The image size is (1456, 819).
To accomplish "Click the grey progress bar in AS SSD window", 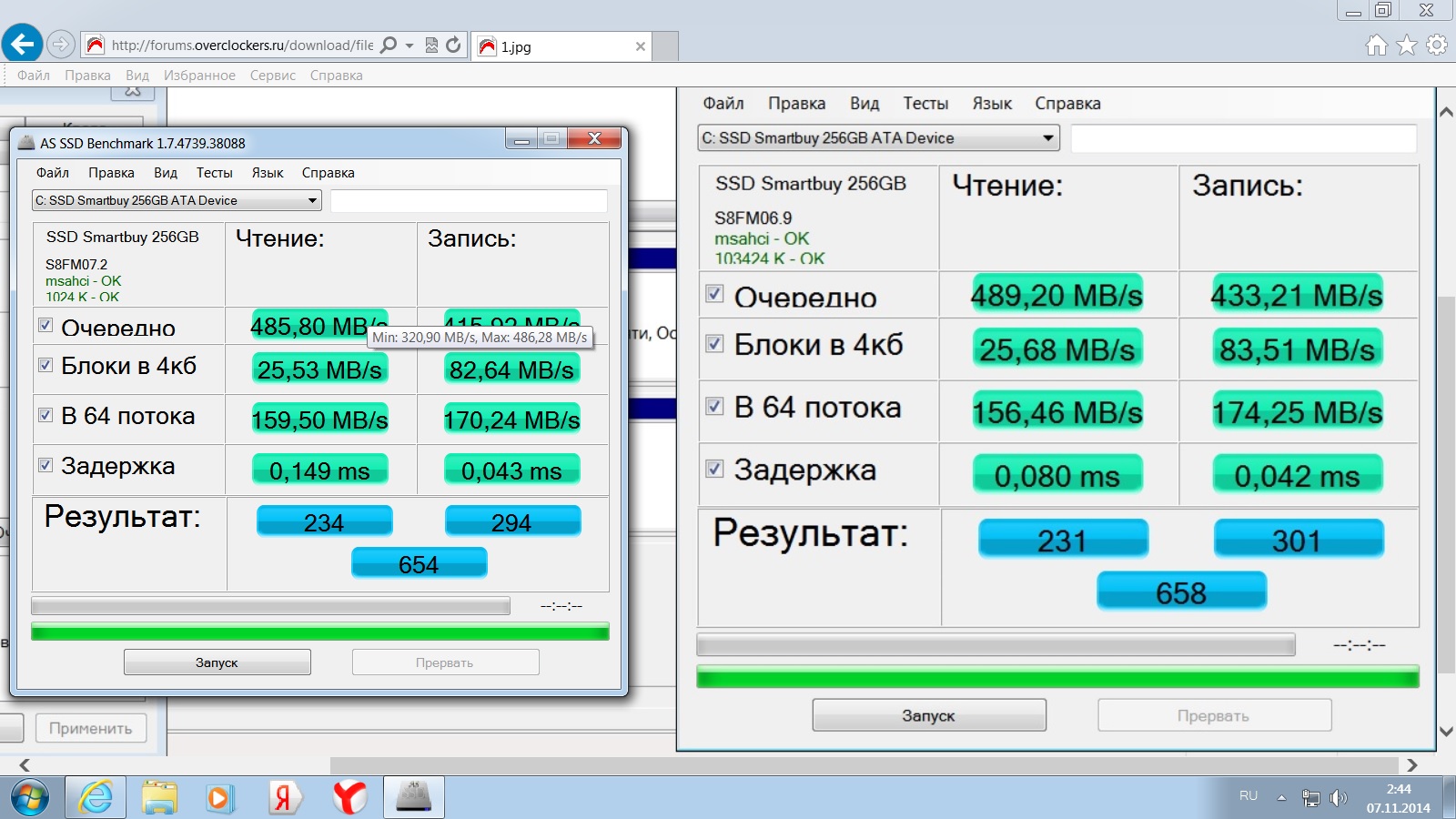I will (x=270, y=606).
